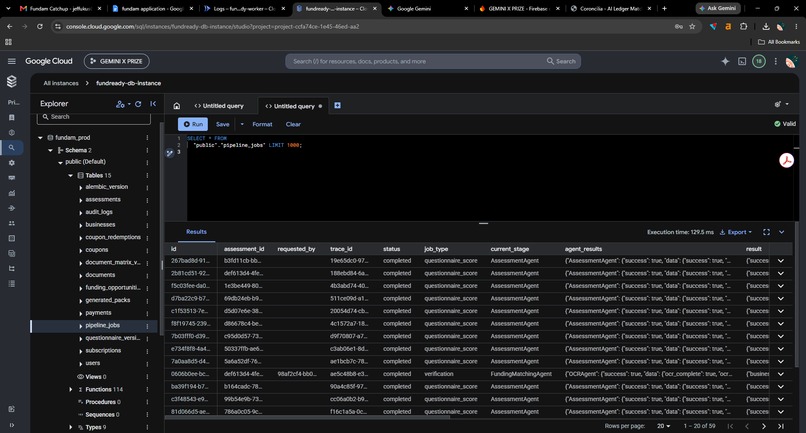806x433 pixels.
Task: Open Cloud SQL Studio sidebar search icon
Action: point(11,148)
